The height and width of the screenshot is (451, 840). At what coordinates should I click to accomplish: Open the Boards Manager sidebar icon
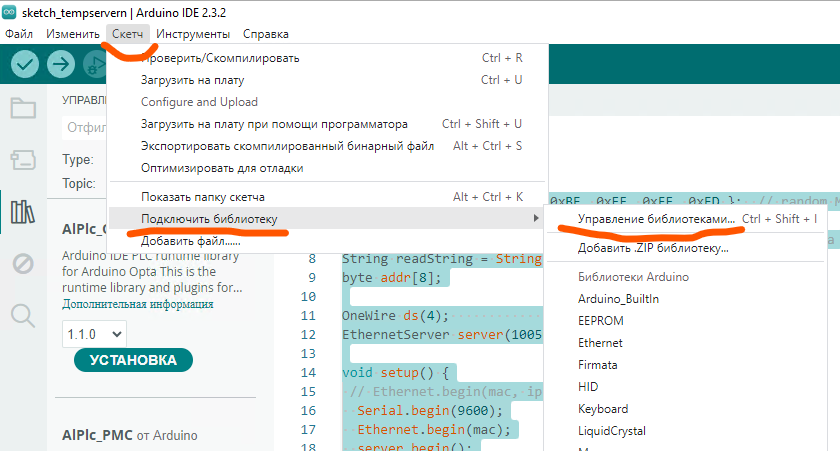point(23,160)
